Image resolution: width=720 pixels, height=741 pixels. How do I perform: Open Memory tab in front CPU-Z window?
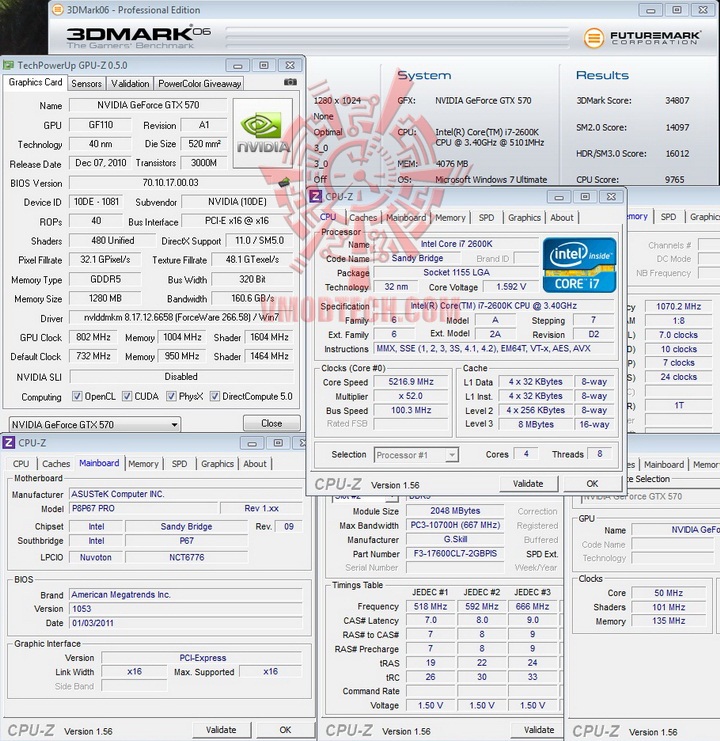(x=450, y=217)
